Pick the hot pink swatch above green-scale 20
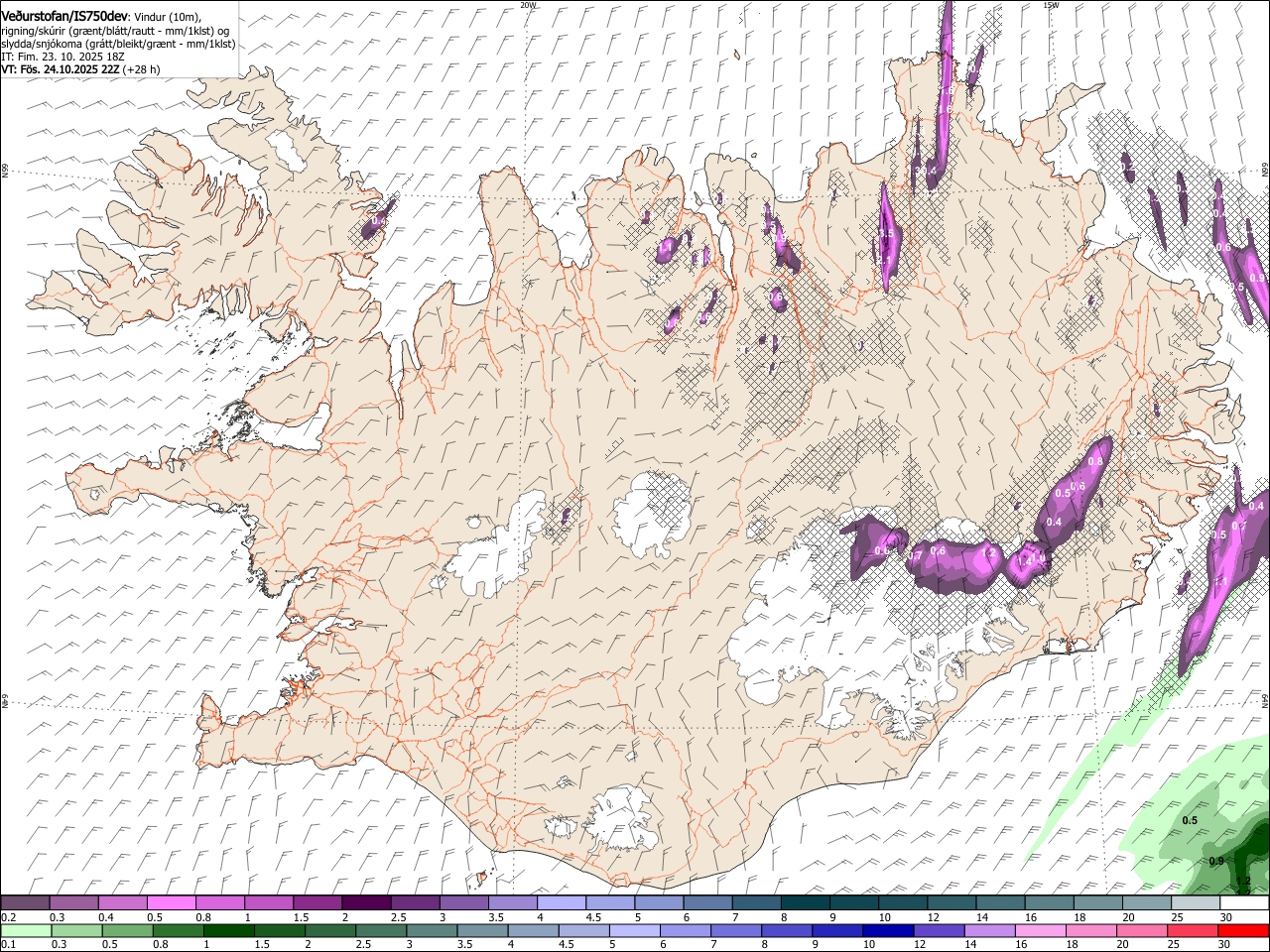 point(1143,931)
